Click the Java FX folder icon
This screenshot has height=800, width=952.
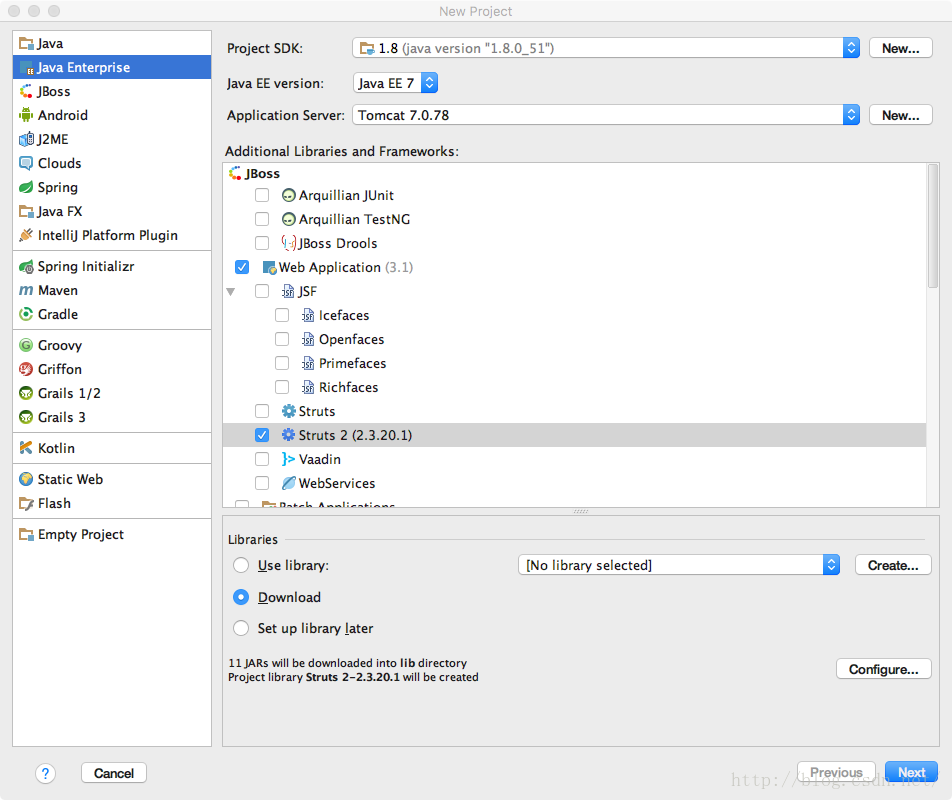pyautogui.click(x=26, y=211)
